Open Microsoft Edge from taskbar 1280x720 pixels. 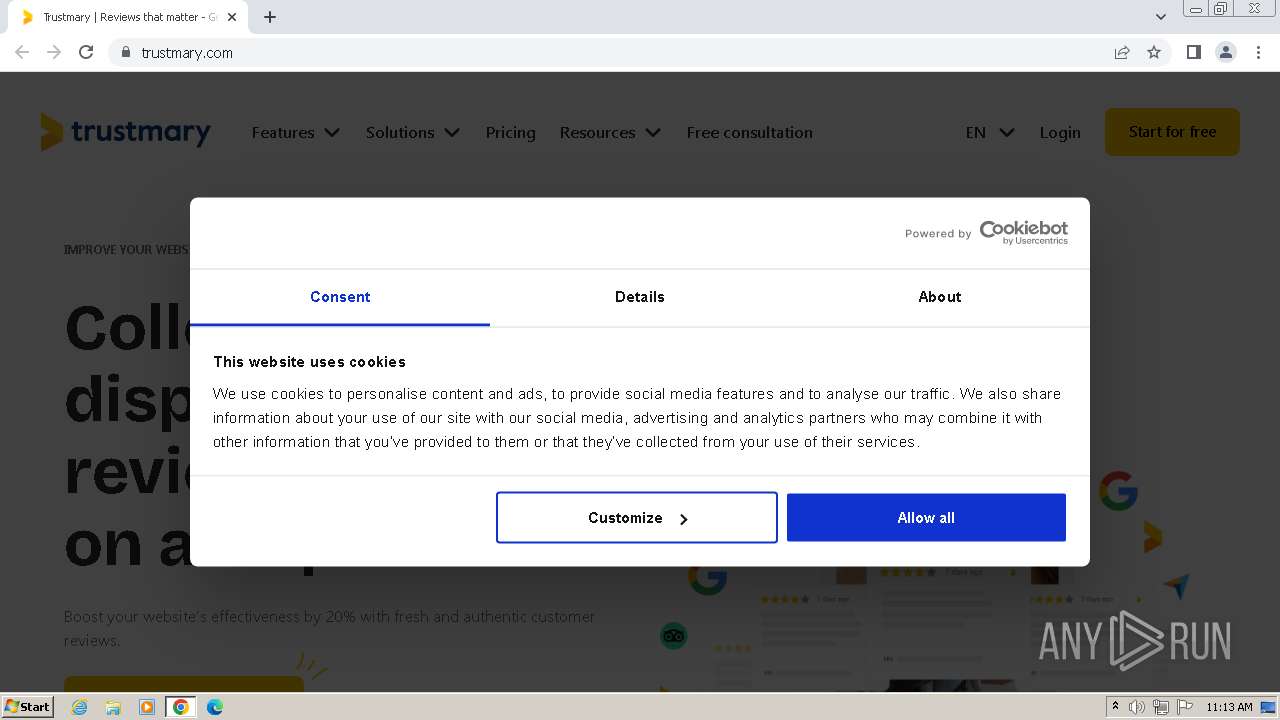point(215,707)
